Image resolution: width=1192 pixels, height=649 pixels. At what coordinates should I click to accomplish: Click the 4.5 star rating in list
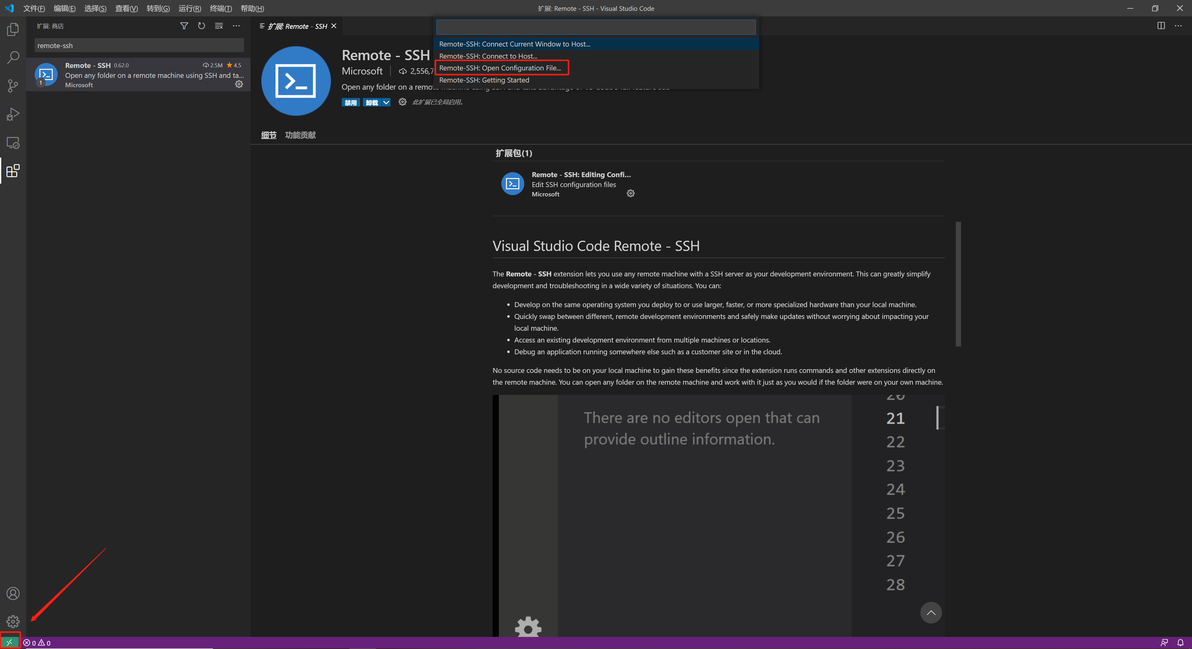click(x=234, y=65)
